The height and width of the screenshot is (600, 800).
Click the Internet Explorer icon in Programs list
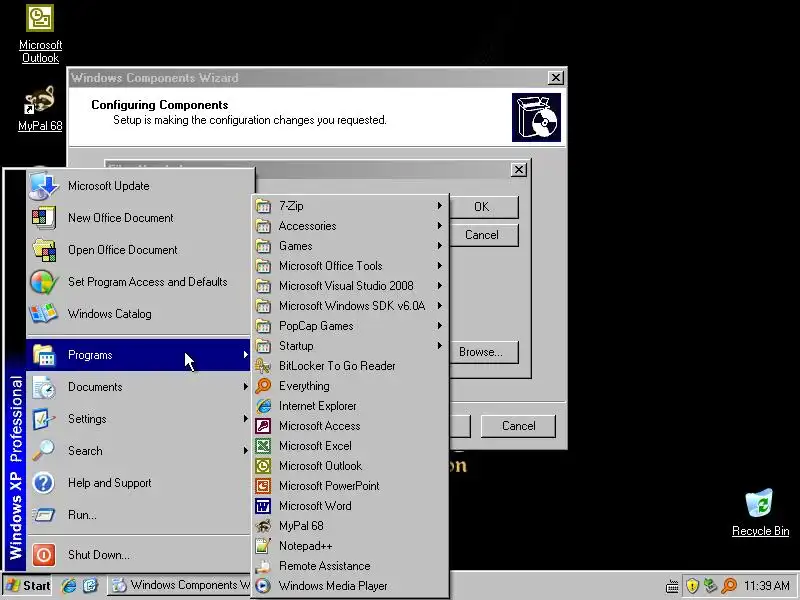point(263,406)
